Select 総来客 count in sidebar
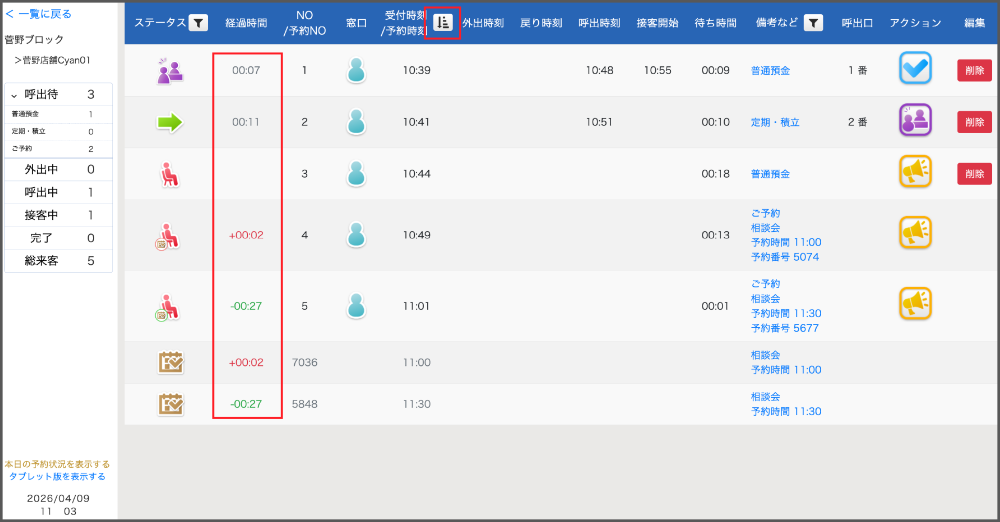 click(59, 260)
